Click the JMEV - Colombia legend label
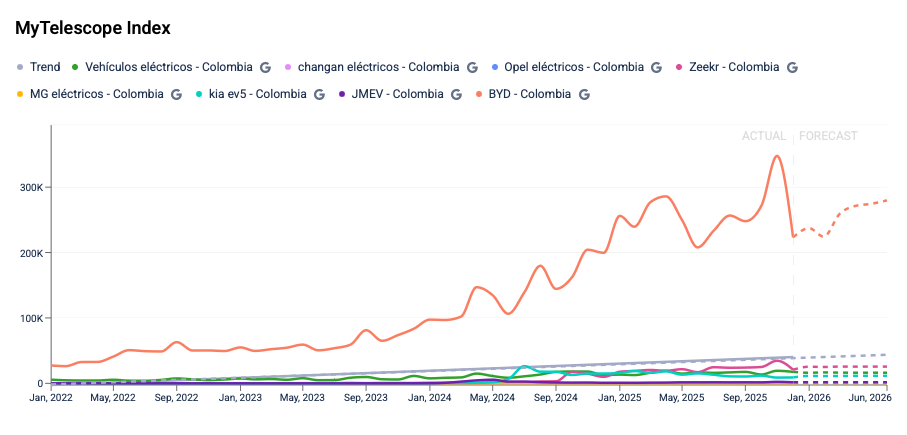Screen dimensions: 907x435 (x=397, y=94)
